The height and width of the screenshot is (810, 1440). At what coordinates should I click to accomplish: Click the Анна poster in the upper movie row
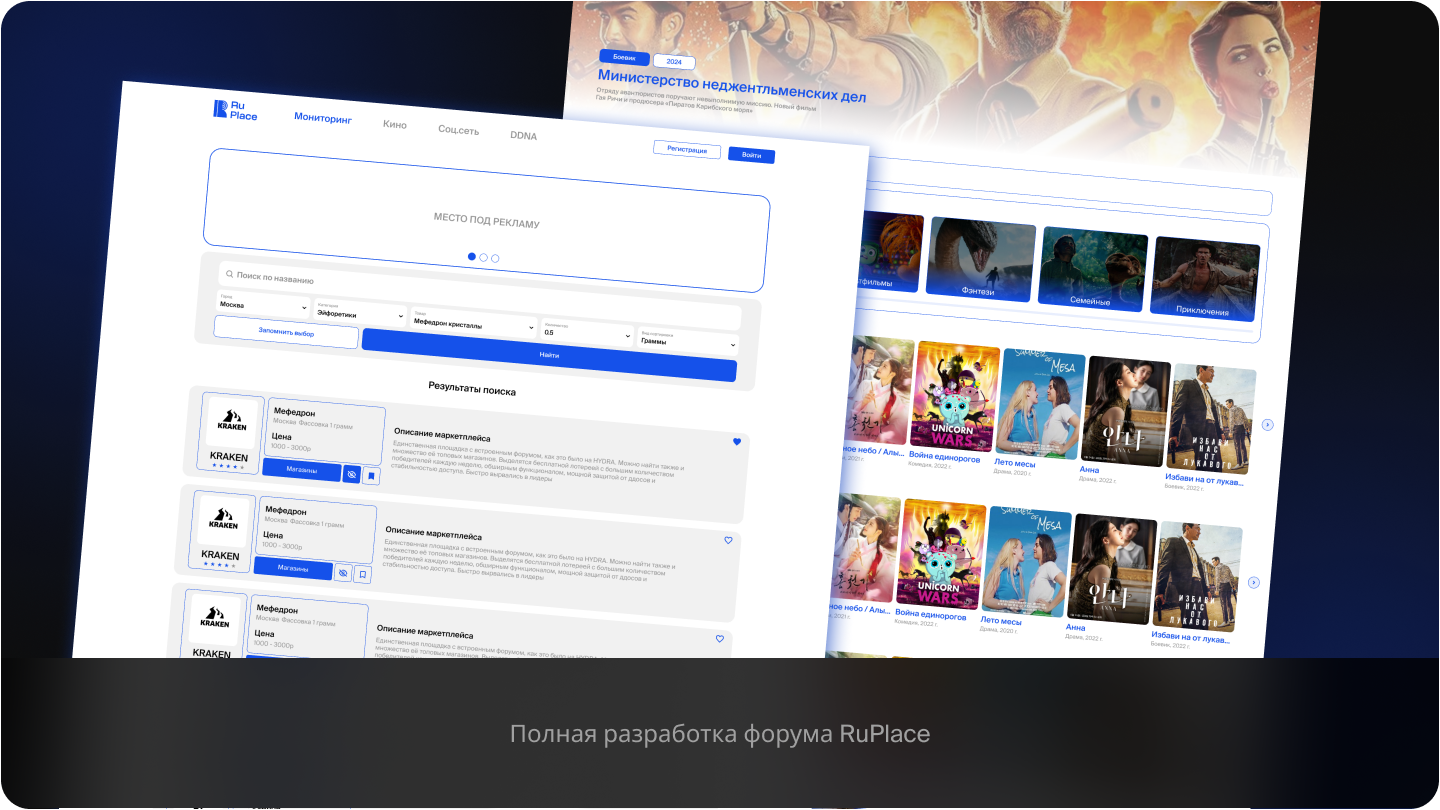(1125, 411)
